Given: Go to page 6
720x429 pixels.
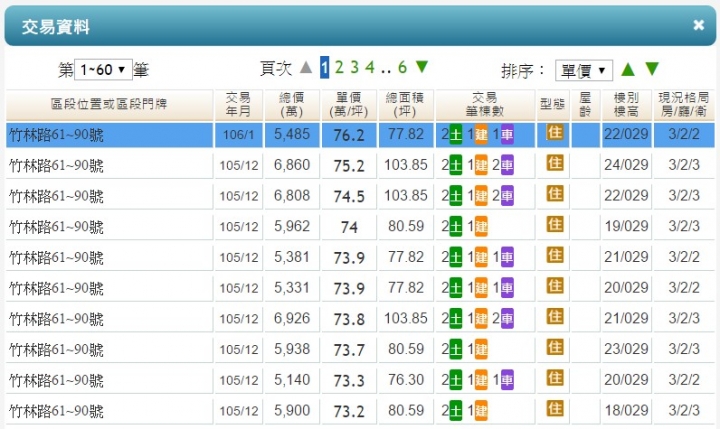Looking at the screenshot, I should coord(402,68).
